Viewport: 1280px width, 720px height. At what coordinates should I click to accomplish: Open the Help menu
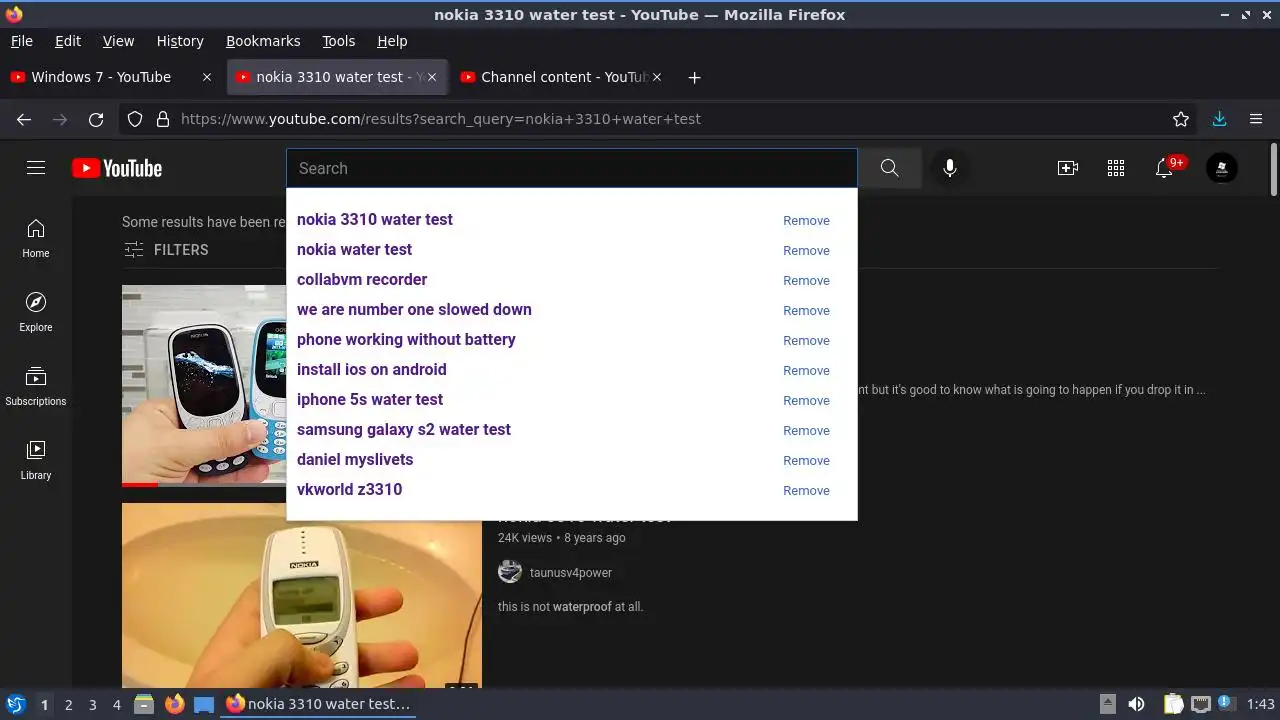392,41
